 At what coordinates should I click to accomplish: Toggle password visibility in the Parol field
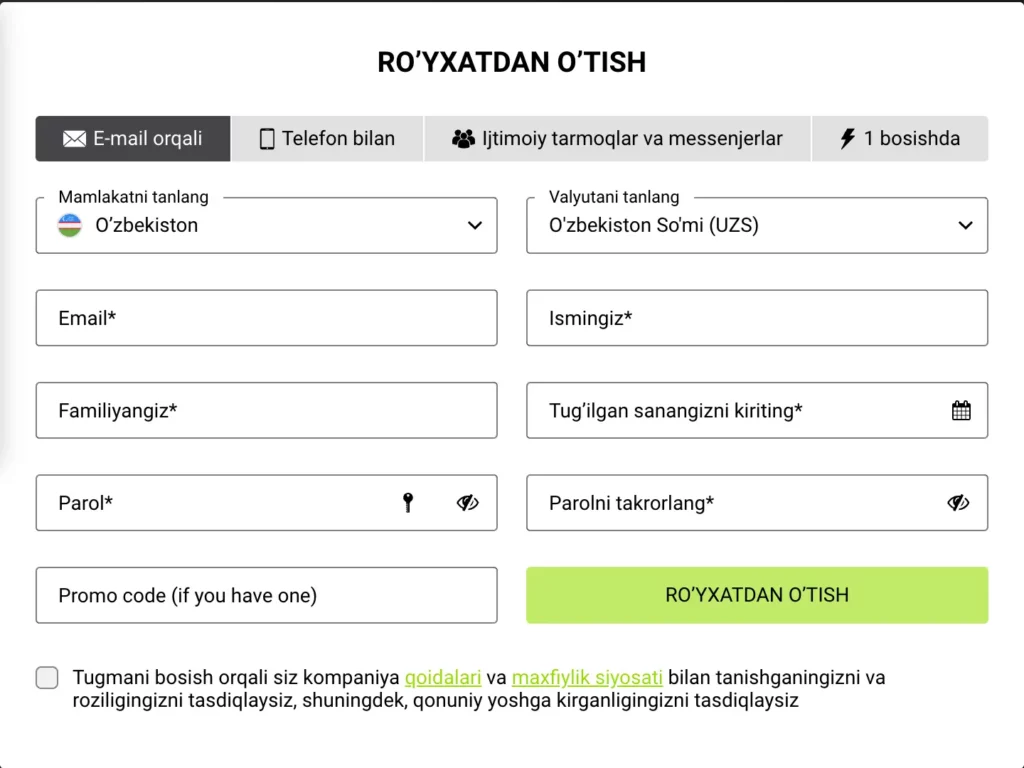point(467,503)
